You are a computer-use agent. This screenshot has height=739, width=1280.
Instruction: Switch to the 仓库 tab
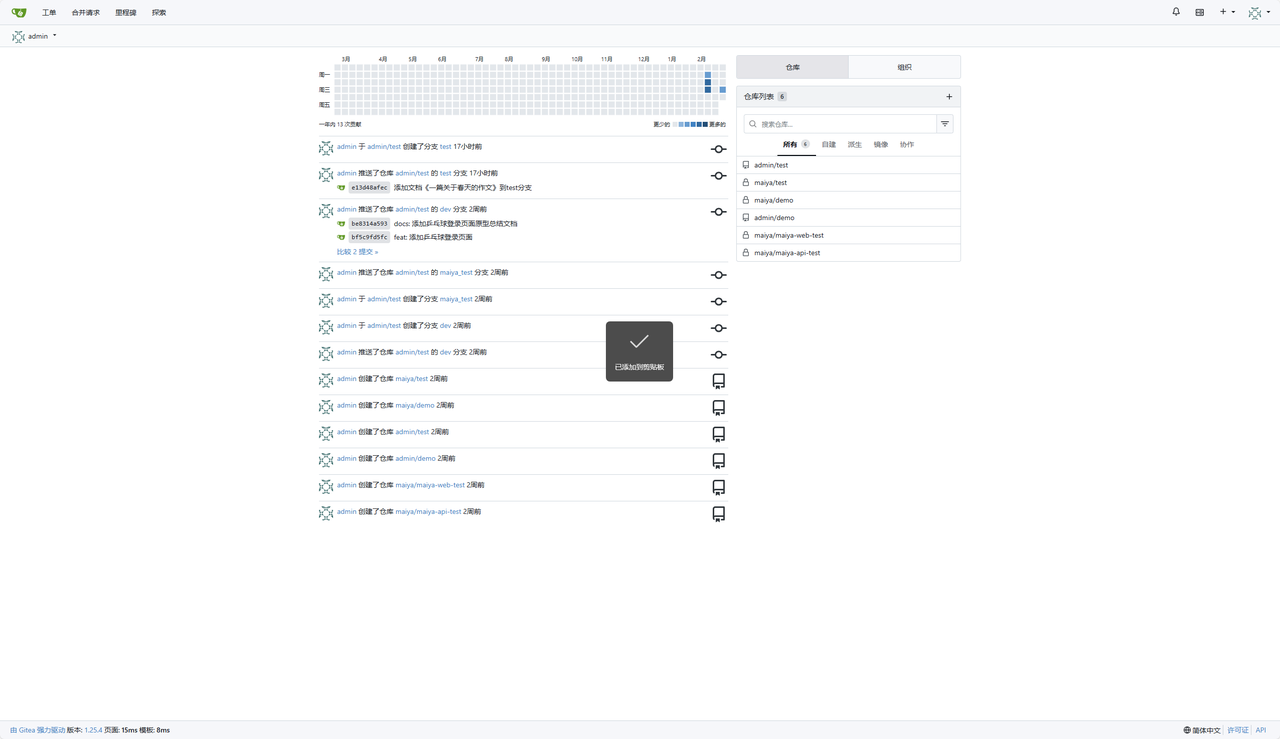point(793,67)
